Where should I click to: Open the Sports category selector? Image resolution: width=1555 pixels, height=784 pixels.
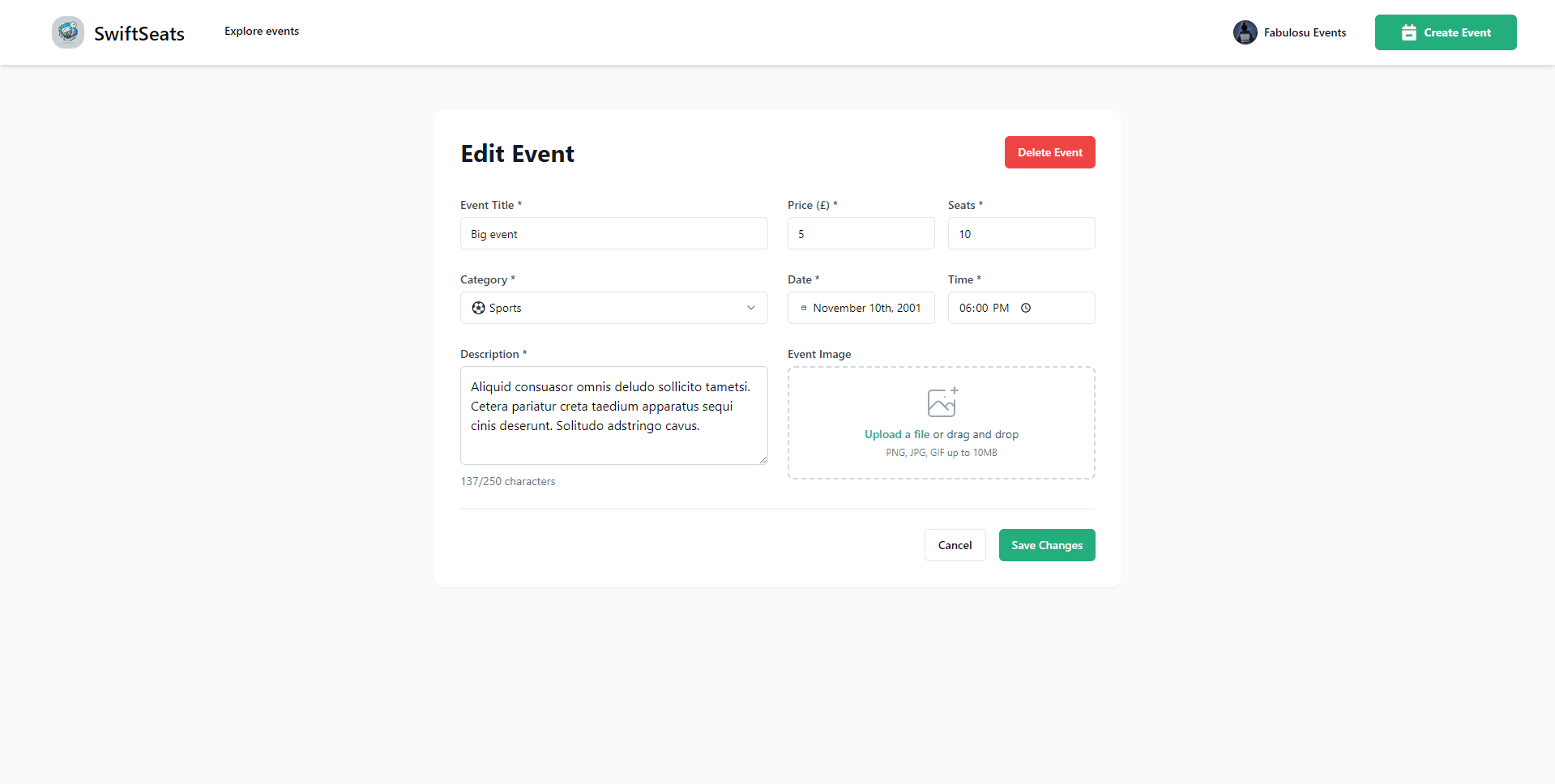(613, 308)
